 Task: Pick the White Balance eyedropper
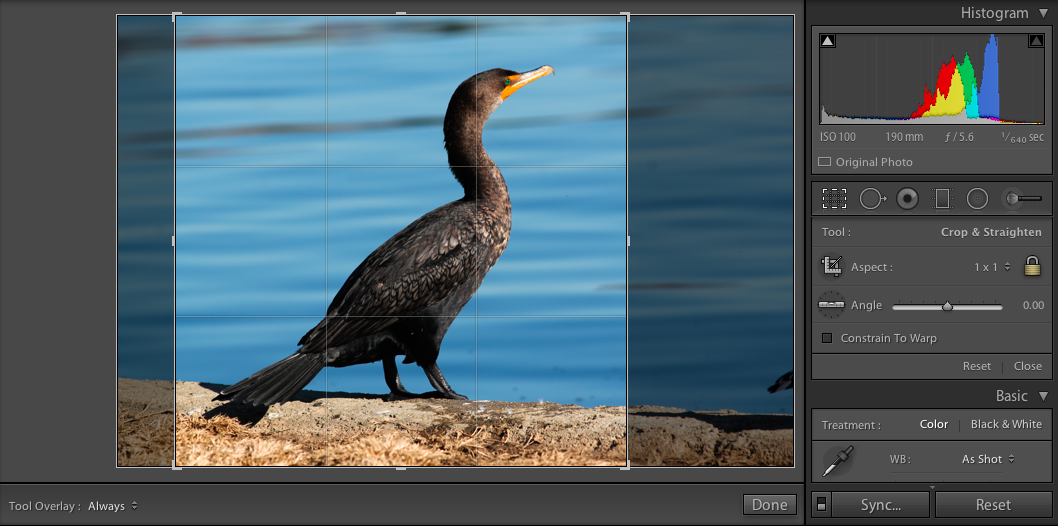[x=839, y=461]
